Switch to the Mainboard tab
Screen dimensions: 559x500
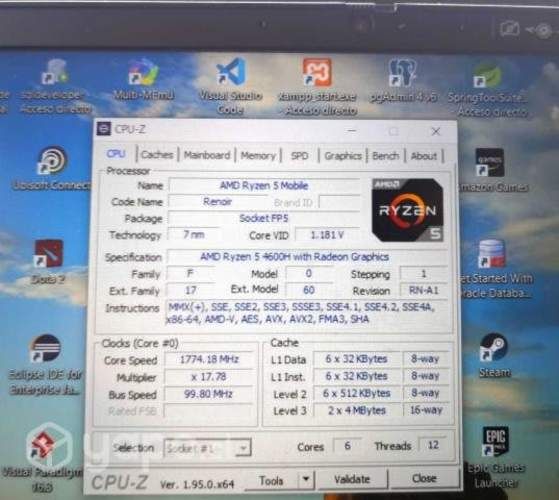tap(207, 155)
